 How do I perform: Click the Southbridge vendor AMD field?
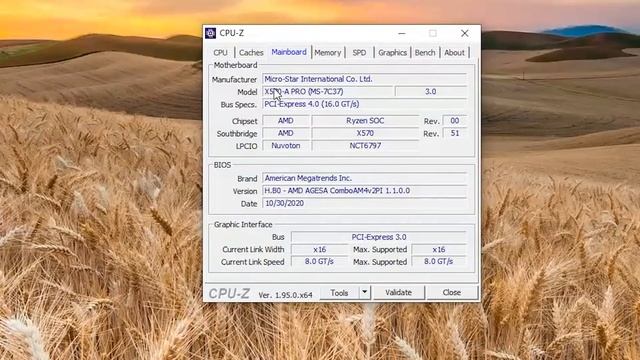286,133
